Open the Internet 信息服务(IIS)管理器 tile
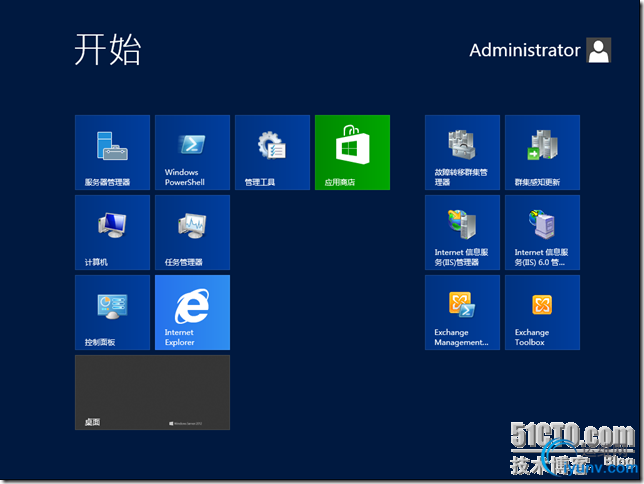The height and width of the screenshot is (484, 644). pyautogui.click(x=462, y=233)
